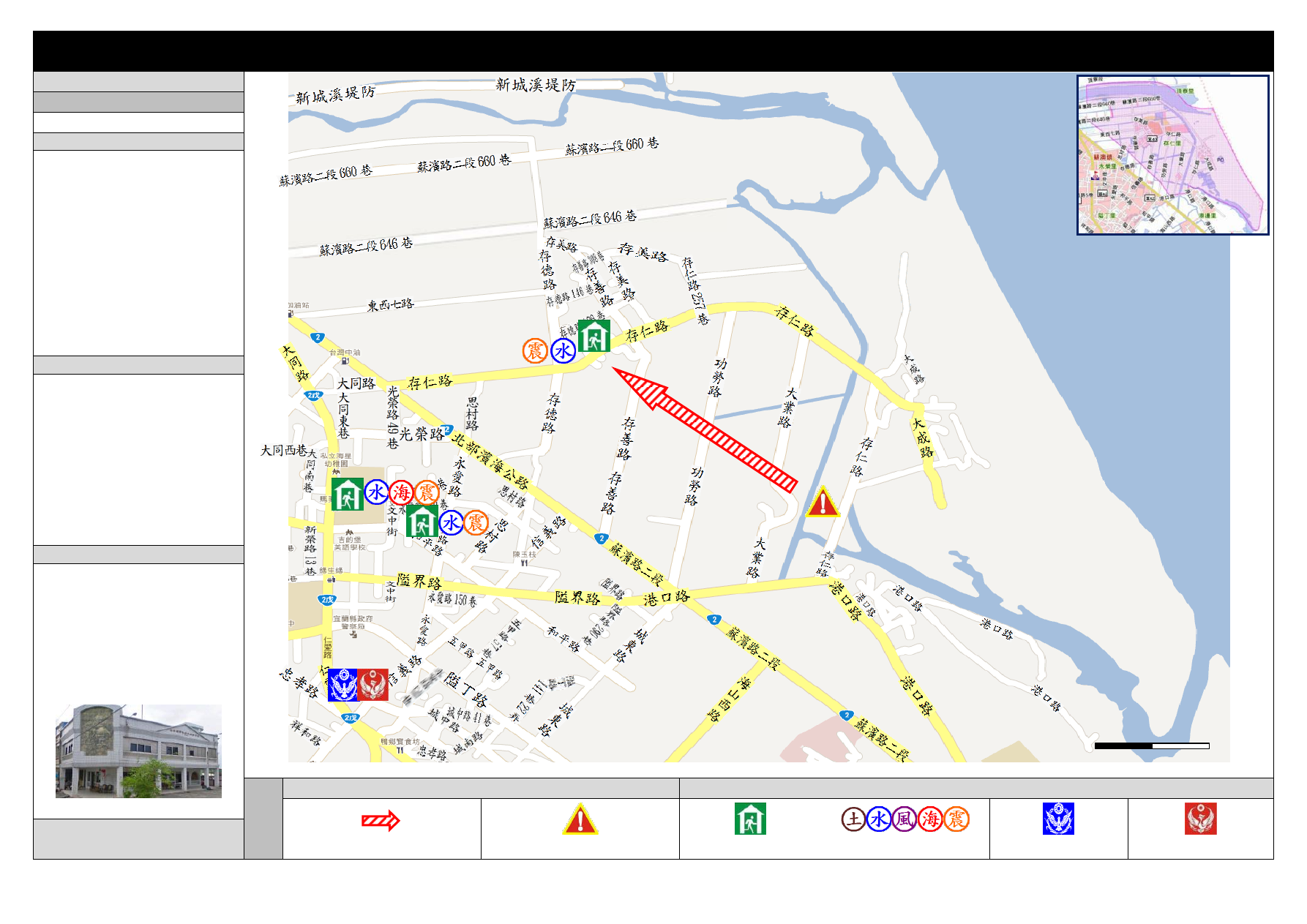This screenshot has height=924, width=1307.
Task: Click the 台灣中油 place label
Action: 345,352
